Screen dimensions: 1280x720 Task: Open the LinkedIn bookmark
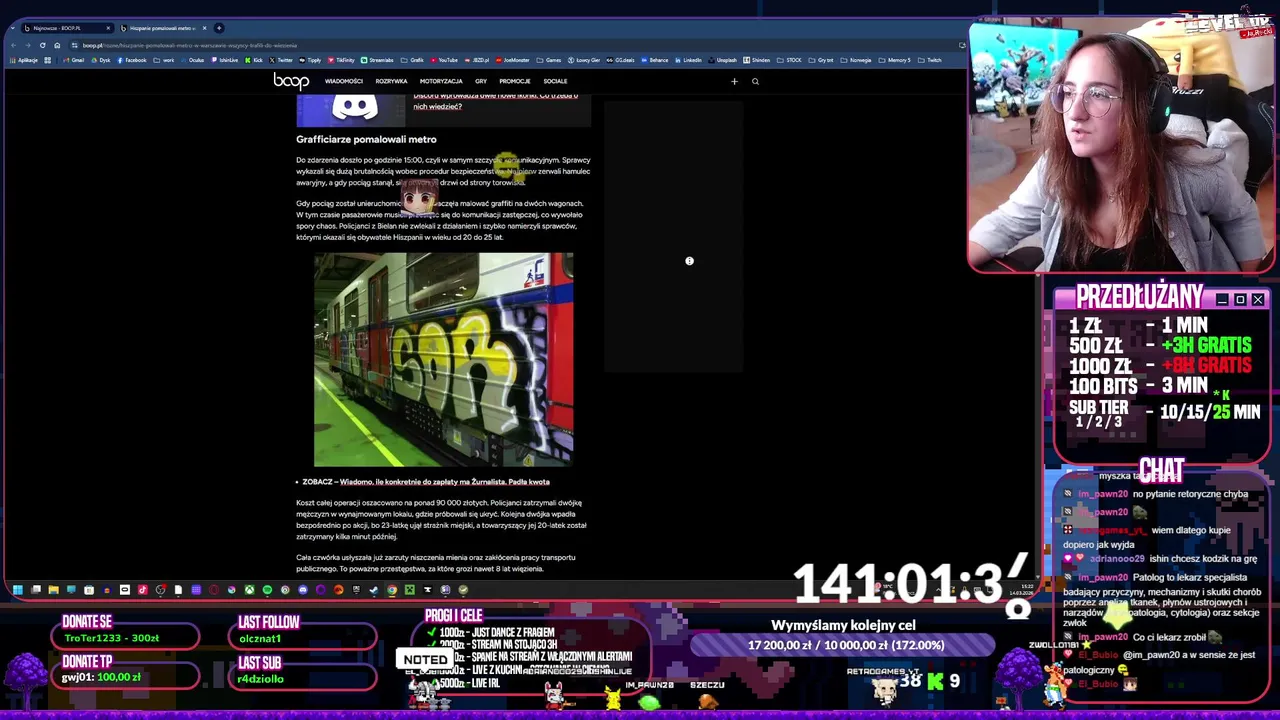coord(688,60)
